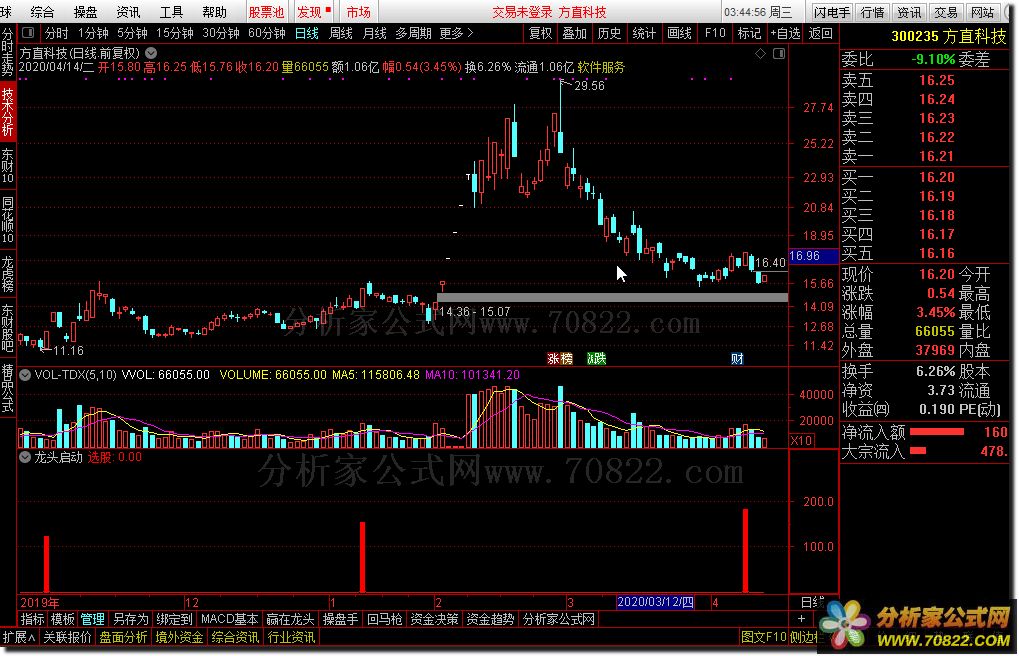Open the F10 company info
Viewport: 1019px width, 656px height.
point(715,33)
